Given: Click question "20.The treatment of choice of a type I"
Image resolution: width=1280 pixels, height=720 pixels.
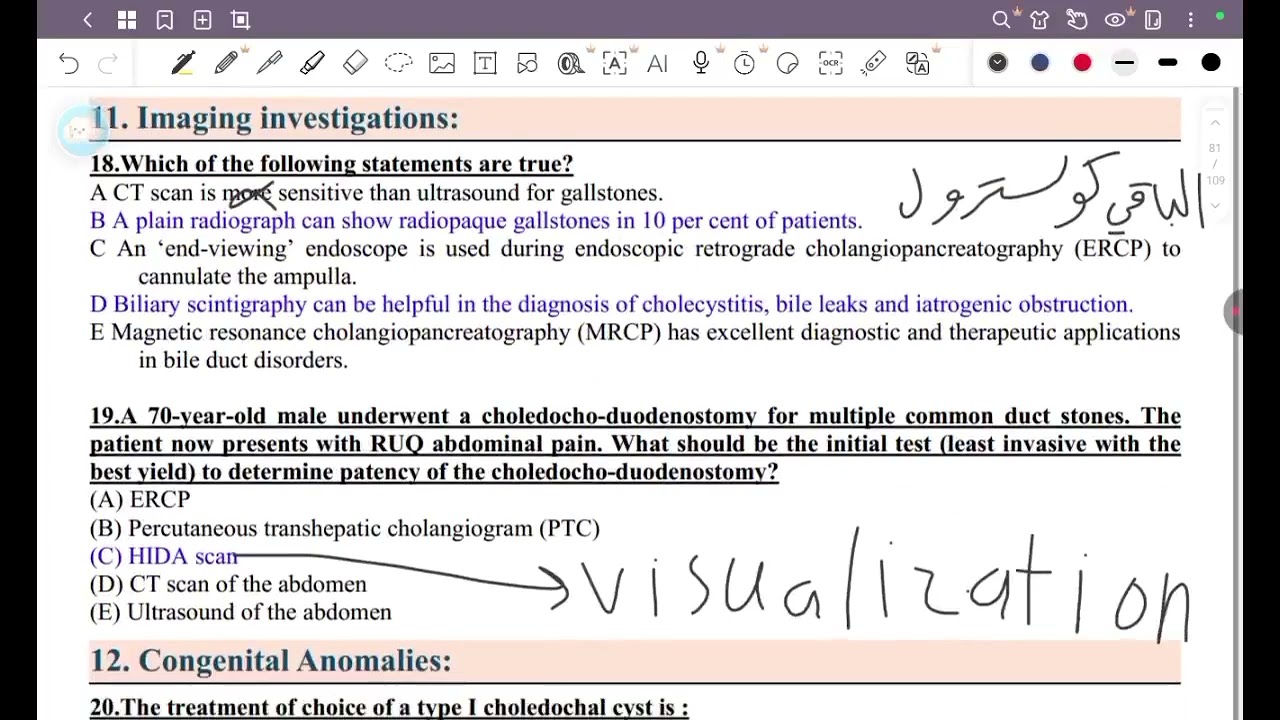Looking at the screenshot, I should click(x=389, y=708).
